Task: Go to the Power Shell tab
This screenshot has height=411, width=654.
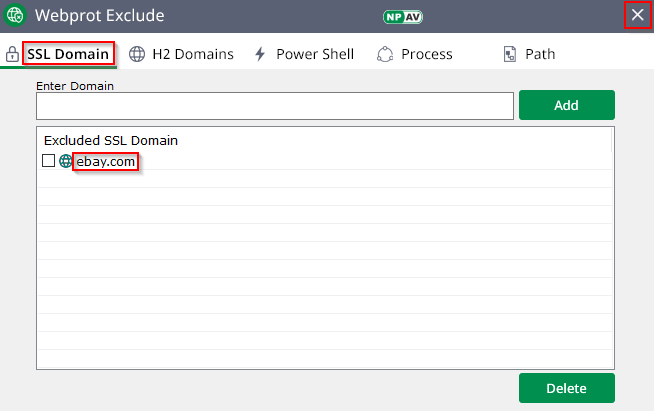Action: 315,54
